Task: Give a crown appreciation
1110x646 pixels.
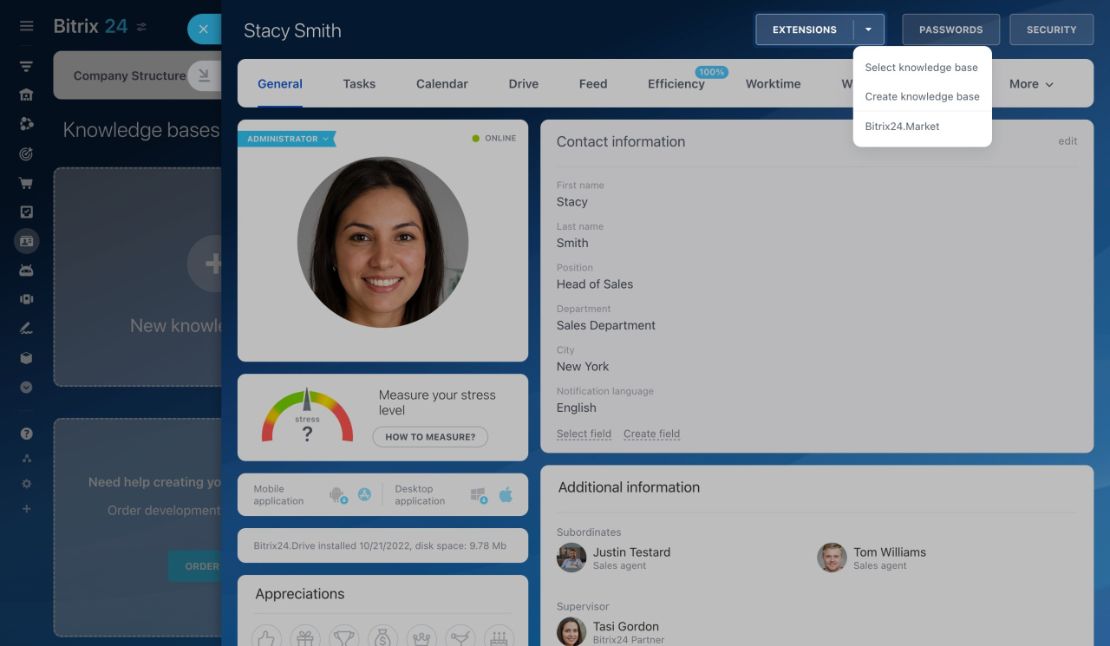Action: (x=421, y=638)
